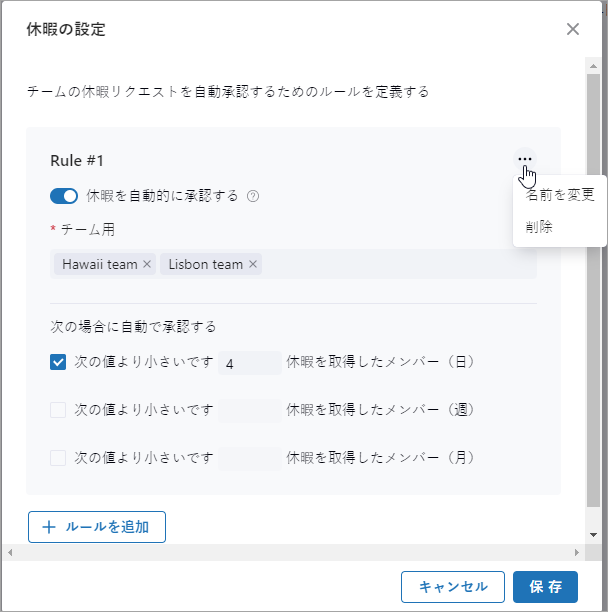Toggle off 休暇を自動的に承認する switch

(x=64, y=196)
